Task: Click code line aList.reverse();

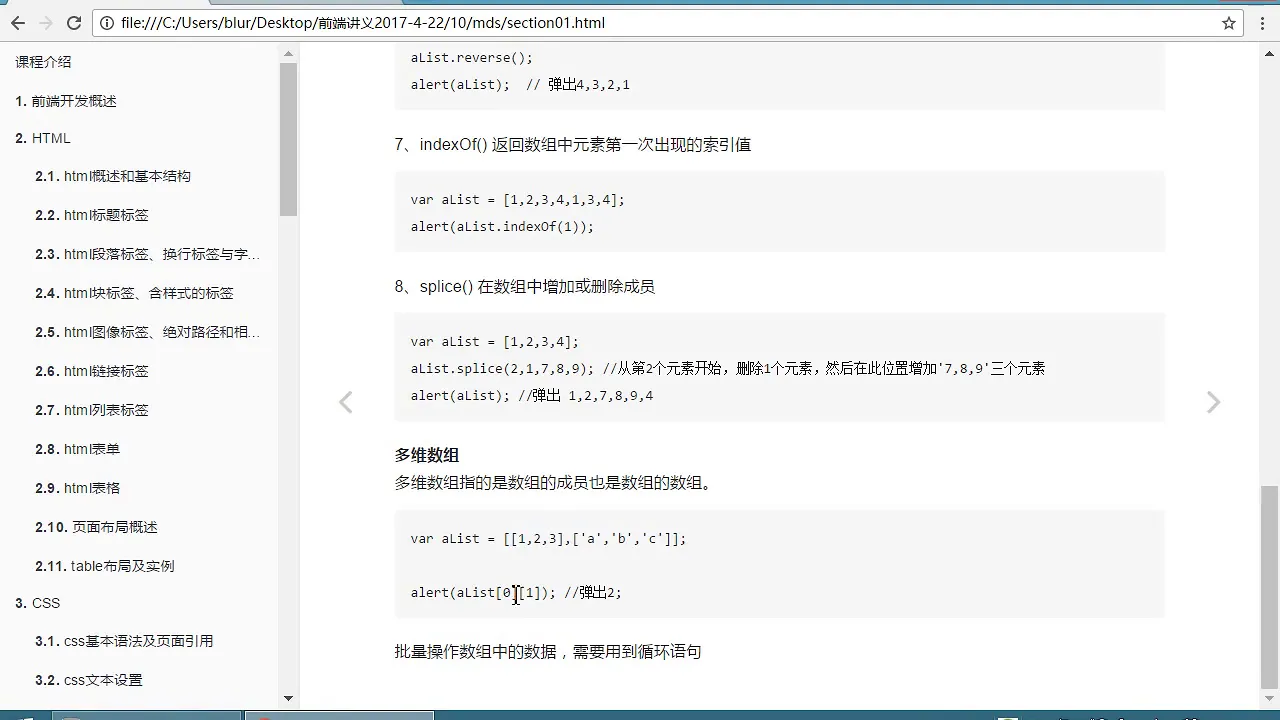Action: [472, 58]
